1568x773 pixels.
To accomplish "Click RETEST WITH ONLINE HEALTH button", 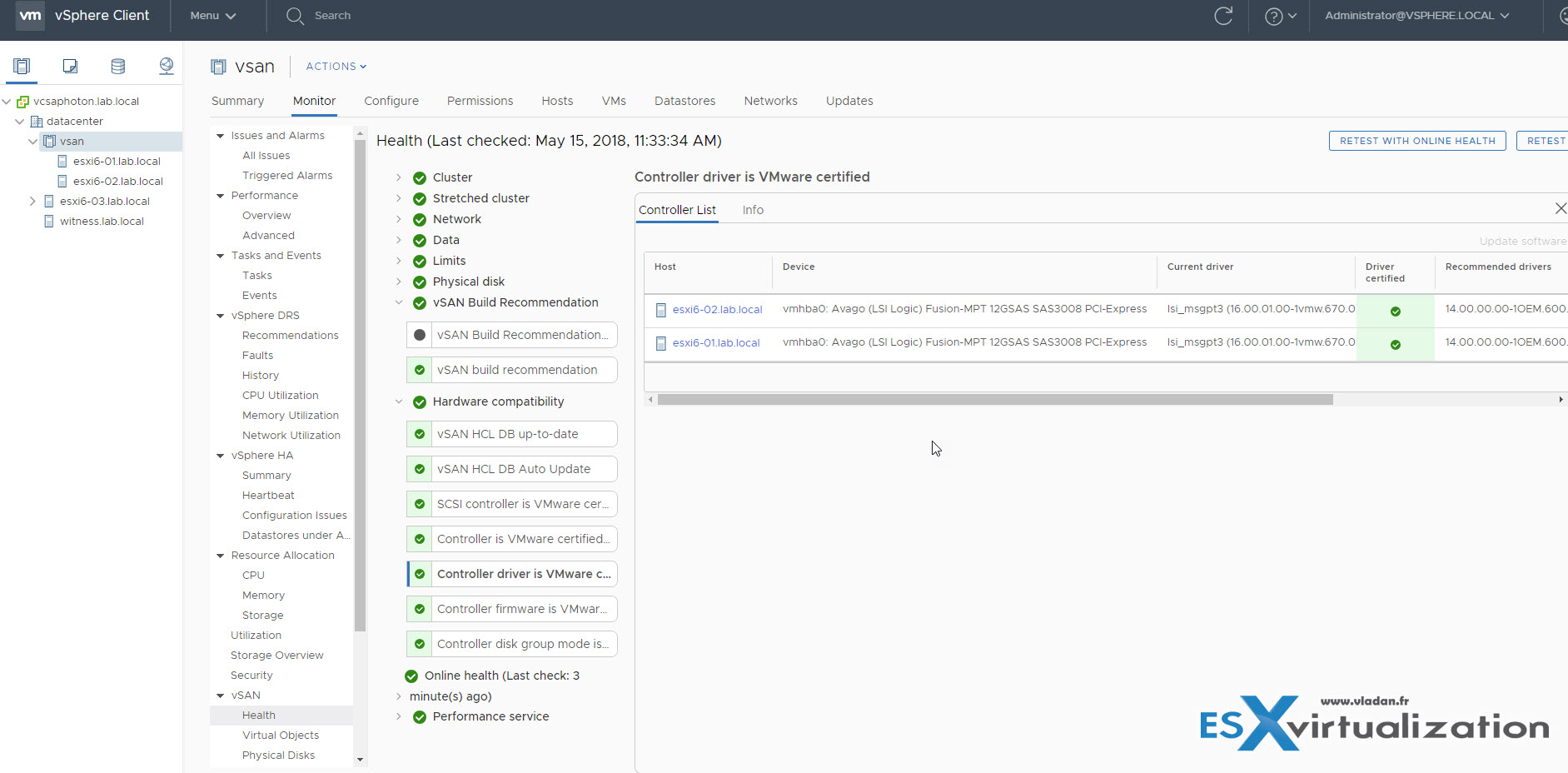I will 1417,141.
